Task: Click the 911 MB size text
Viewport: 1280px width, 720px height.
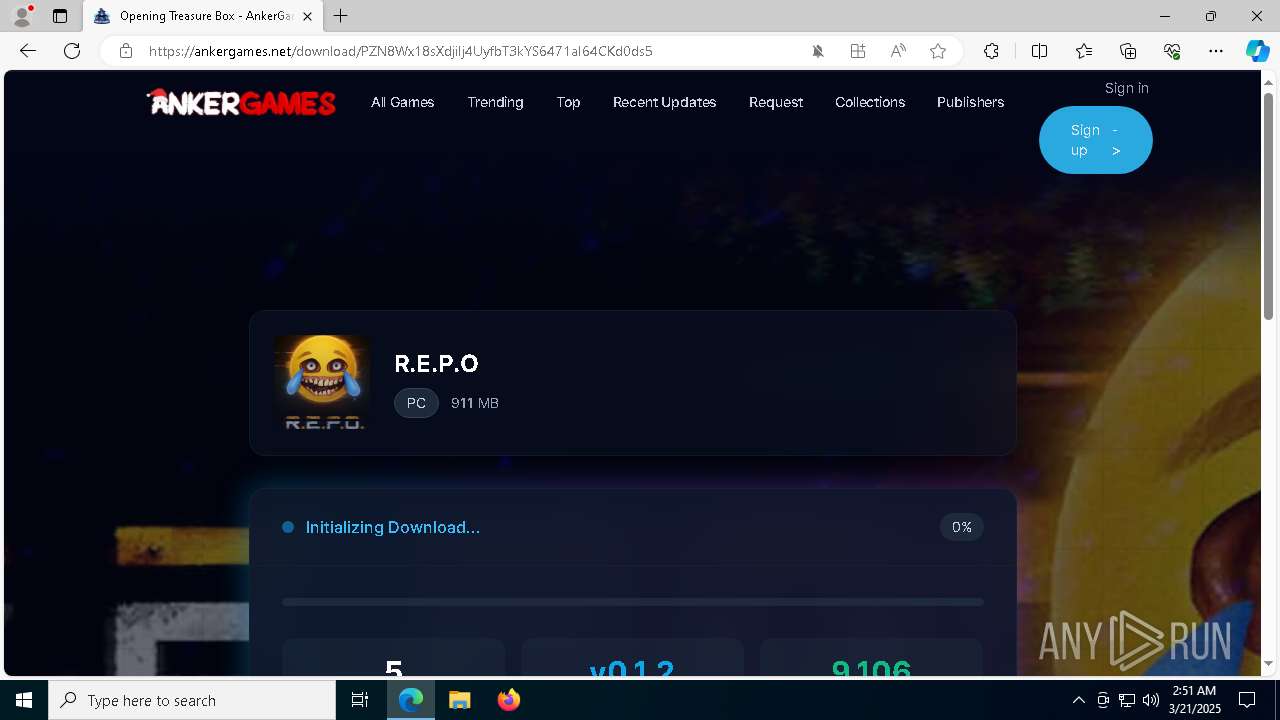Action: coord(474,403)
